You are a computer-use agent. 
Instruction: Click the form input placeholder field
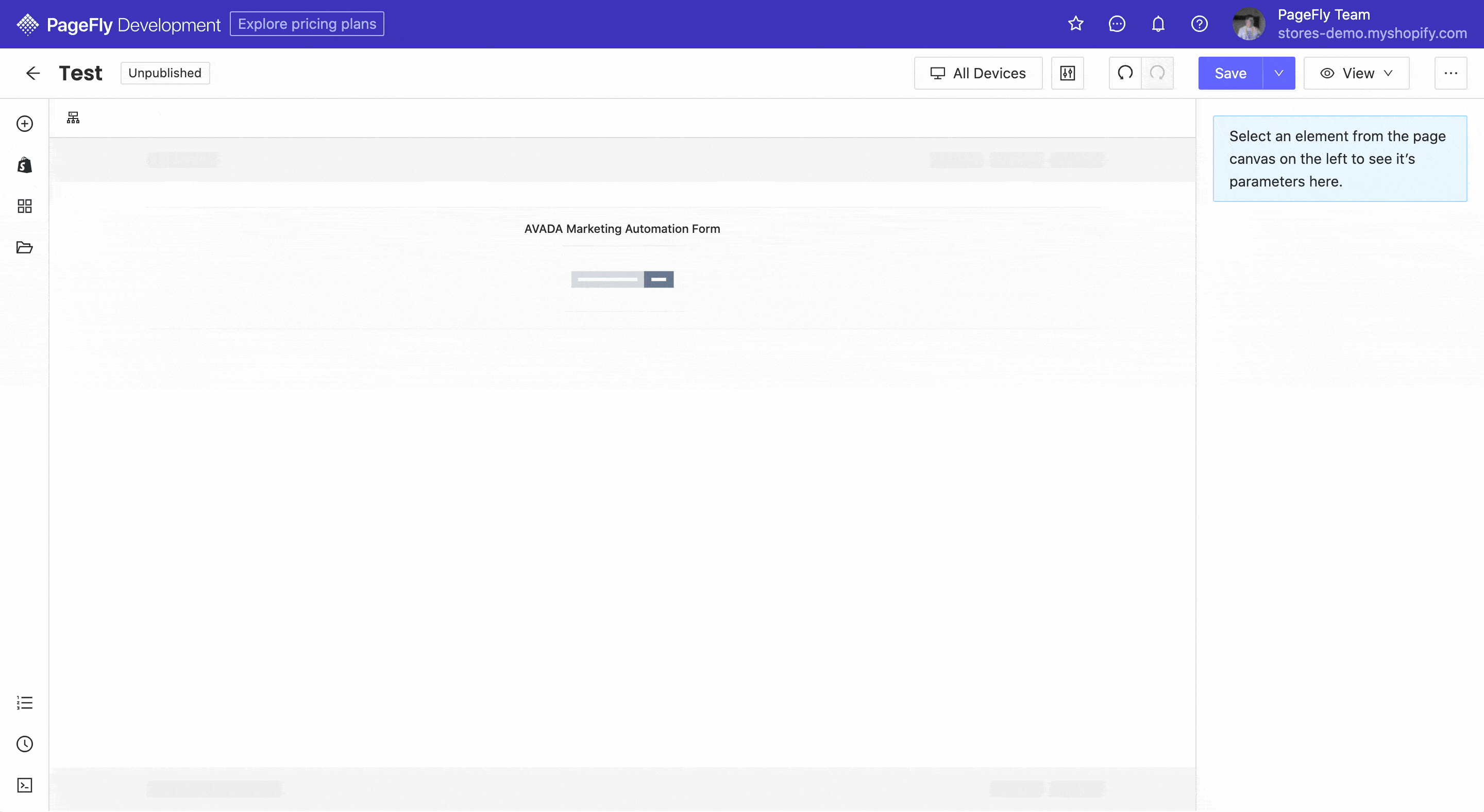pos(607,279)
